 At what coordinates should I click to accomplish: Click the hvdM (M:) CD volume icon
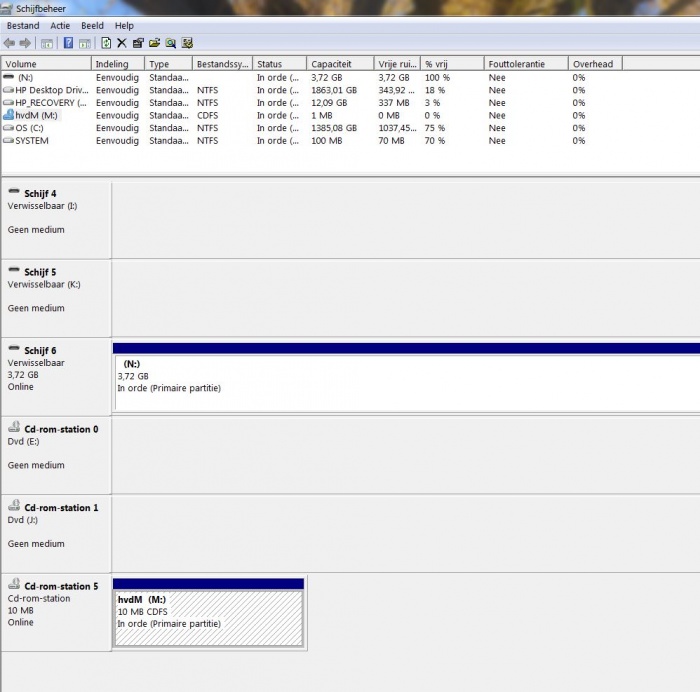click(8, 115)
